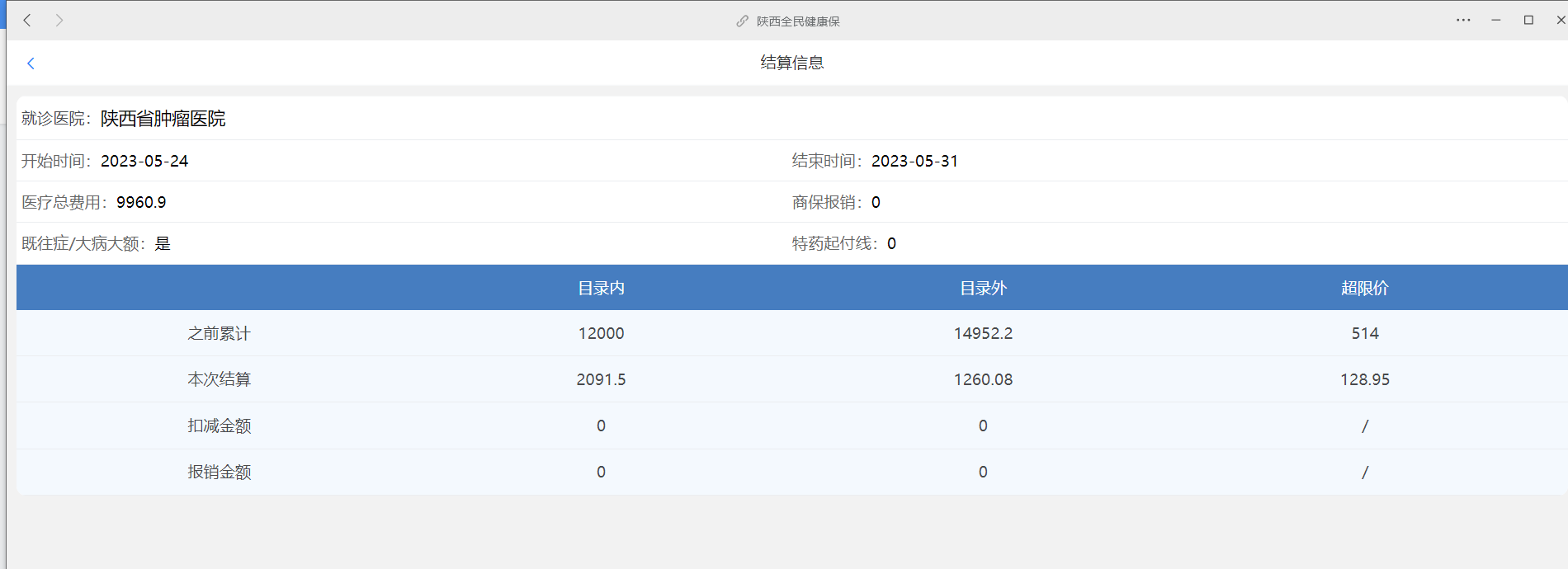The height and width of the screenshot is (569, 1568).
Task: Select the 本次结算 row label
Action: tap(219, 379)
